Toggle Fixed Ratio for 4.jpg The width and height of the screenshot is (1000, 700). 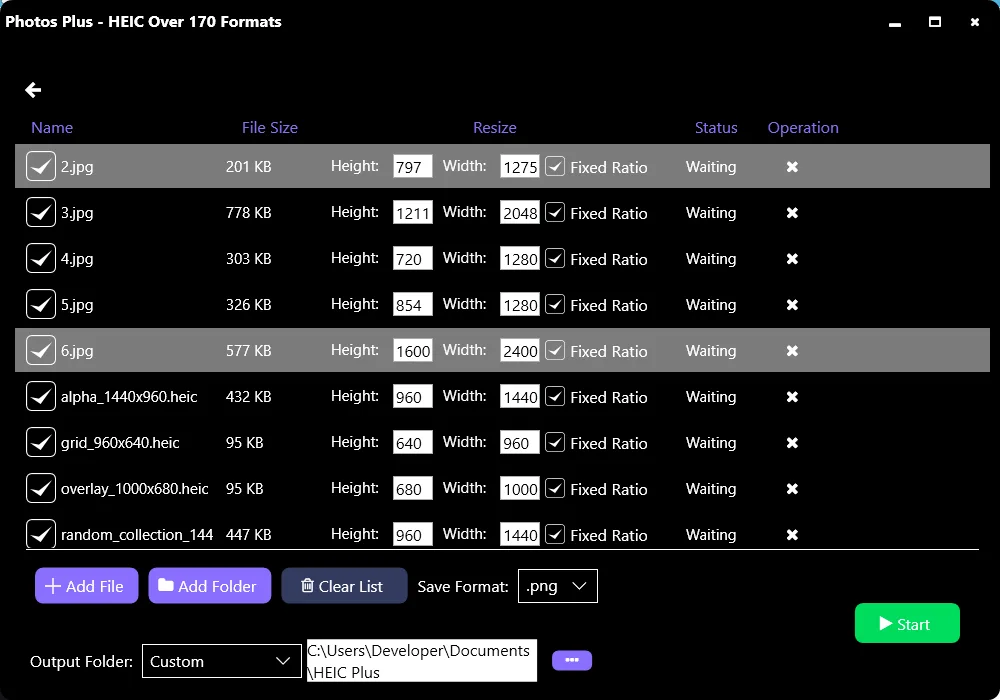coord(555,258)
